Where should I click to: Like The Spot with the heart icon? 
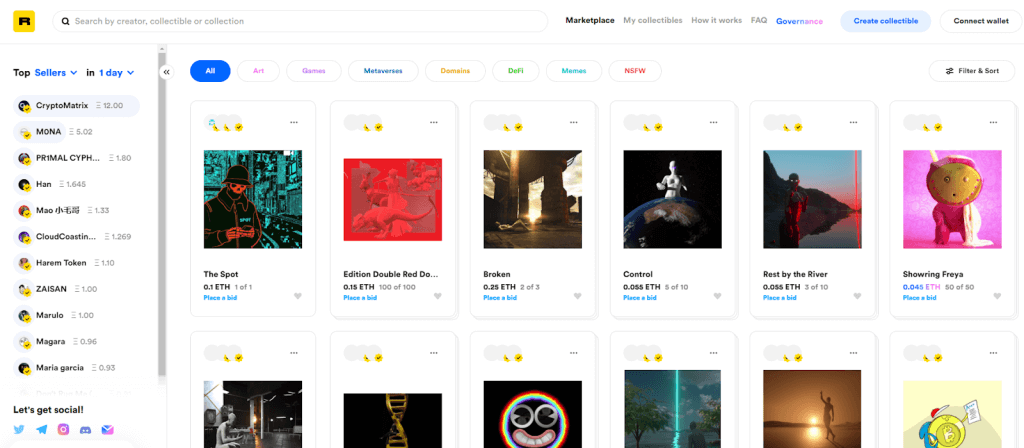point(297,296)
